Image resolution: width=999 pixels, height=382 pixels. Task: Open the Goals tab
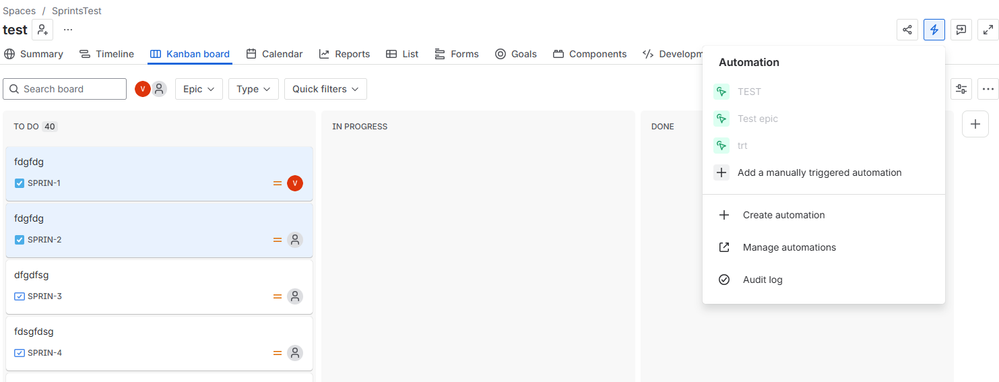[x=516, y=54]
